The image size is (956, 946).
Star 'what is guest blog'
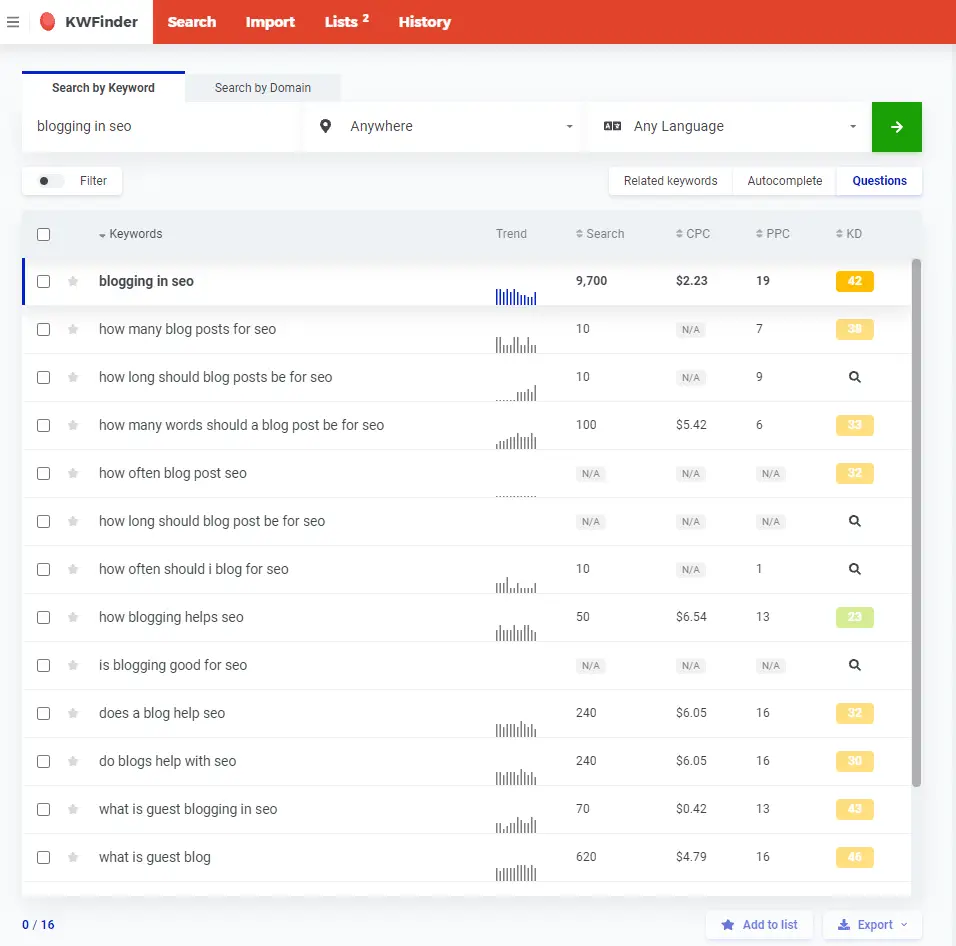[x=73, y=858]
